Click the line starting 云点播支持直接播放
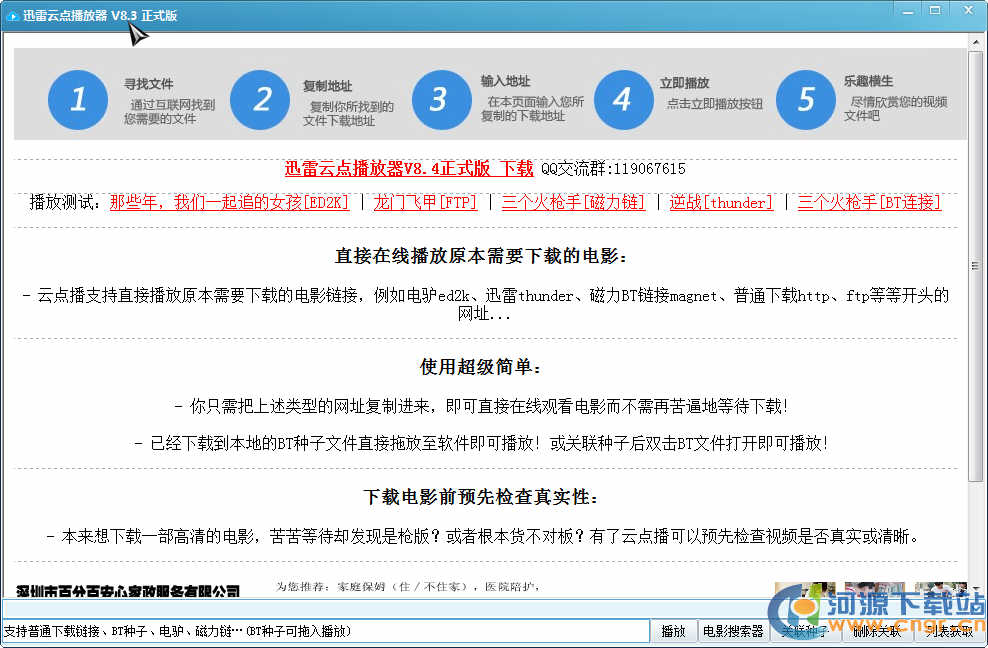988x648 pixels. pos(485,304)
